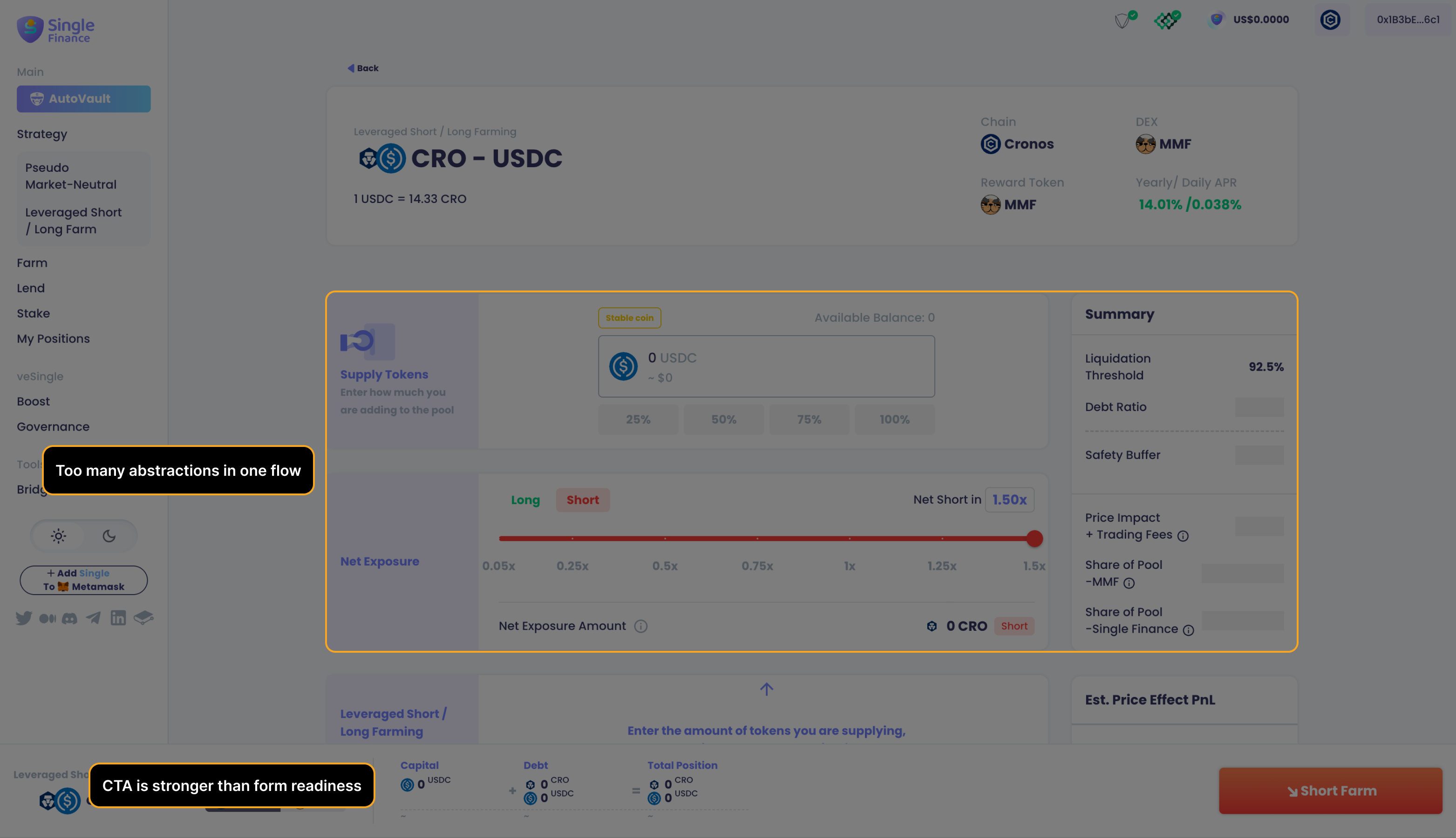Open wallet address 0x1B3bE...6c1

point(1408,20)
